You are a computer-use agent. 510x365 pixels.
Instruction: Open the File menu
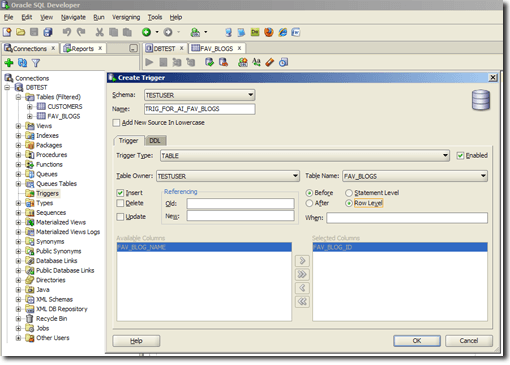point(8,17)
